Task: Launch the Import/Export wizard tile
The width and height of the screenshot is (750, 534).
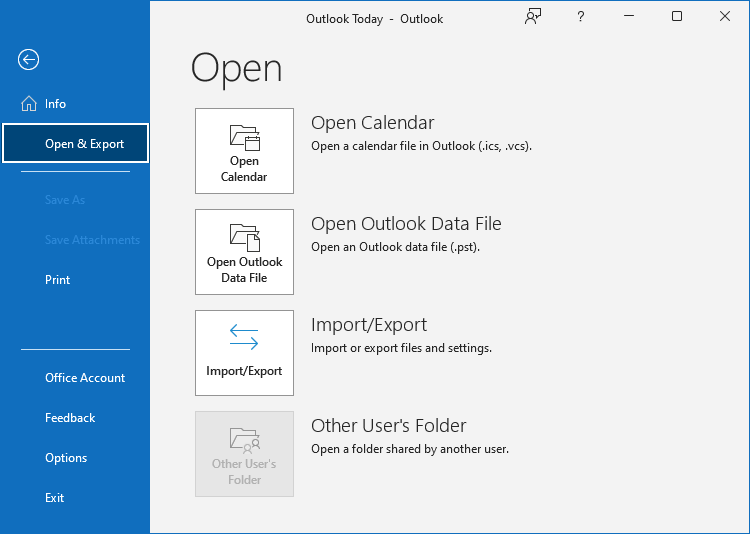Action: [244, 353]
